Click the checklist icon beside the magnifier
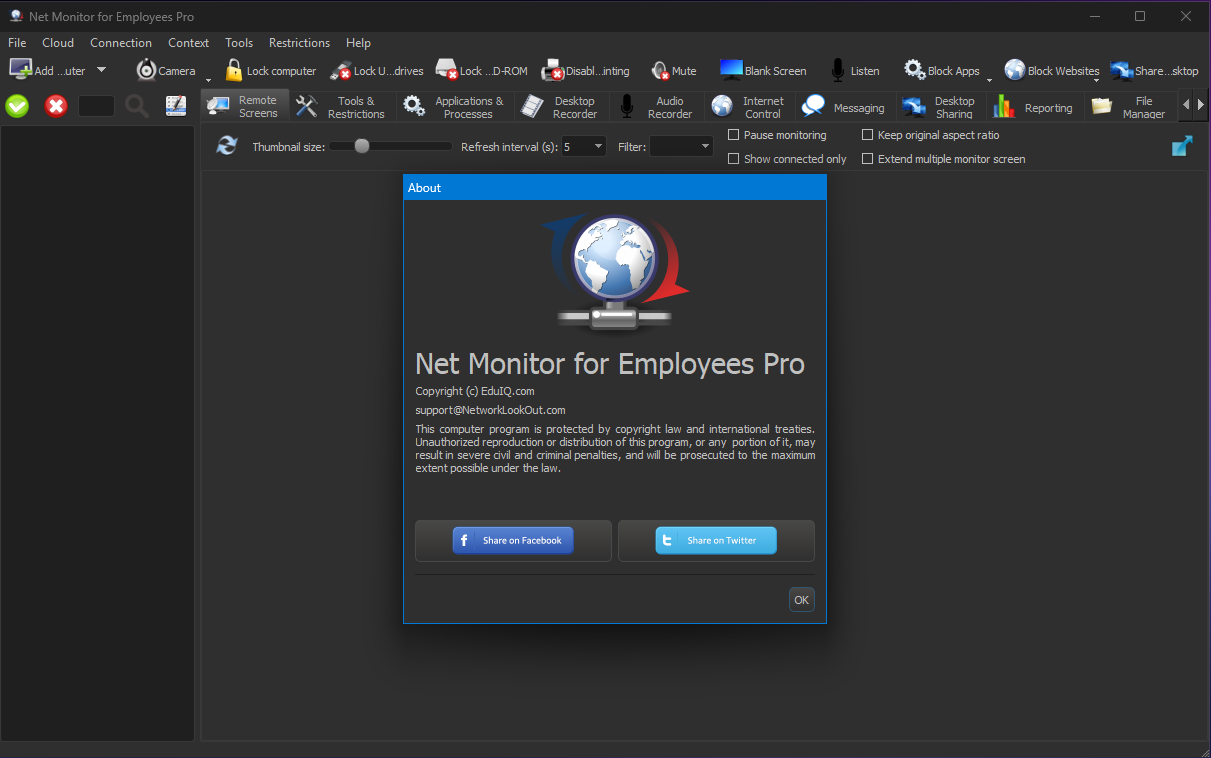 point(176,106)
